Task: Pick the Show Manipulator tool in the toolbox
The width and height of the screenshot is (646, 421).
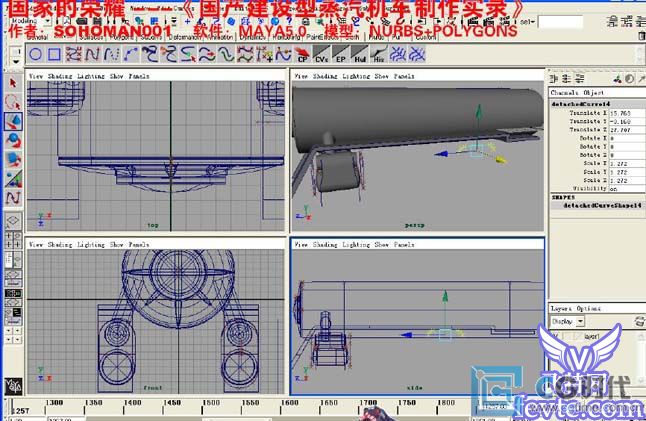Action: tap(13, 179)
